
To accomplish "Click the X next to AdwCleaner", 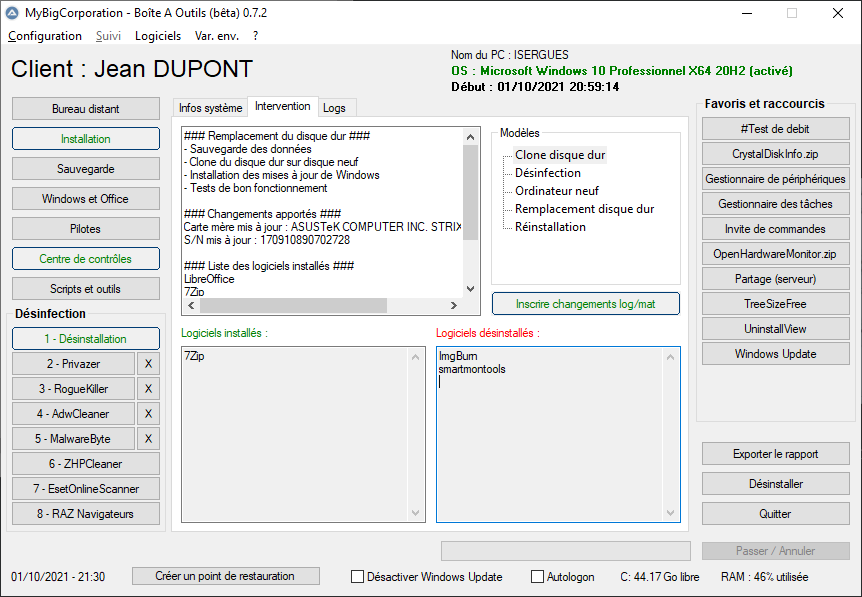I will coord(148,413).
